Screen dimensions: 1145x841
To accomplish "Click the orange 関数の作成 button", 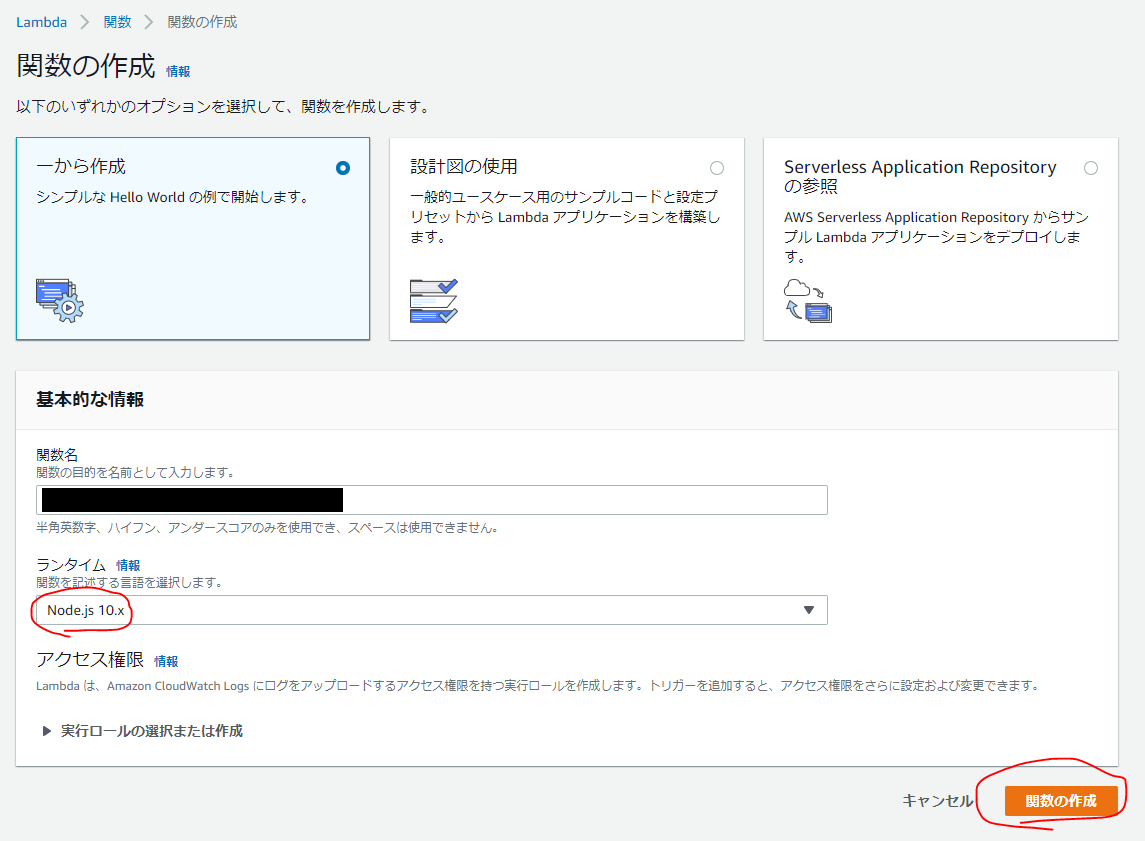I will (x=1061, y=801).
